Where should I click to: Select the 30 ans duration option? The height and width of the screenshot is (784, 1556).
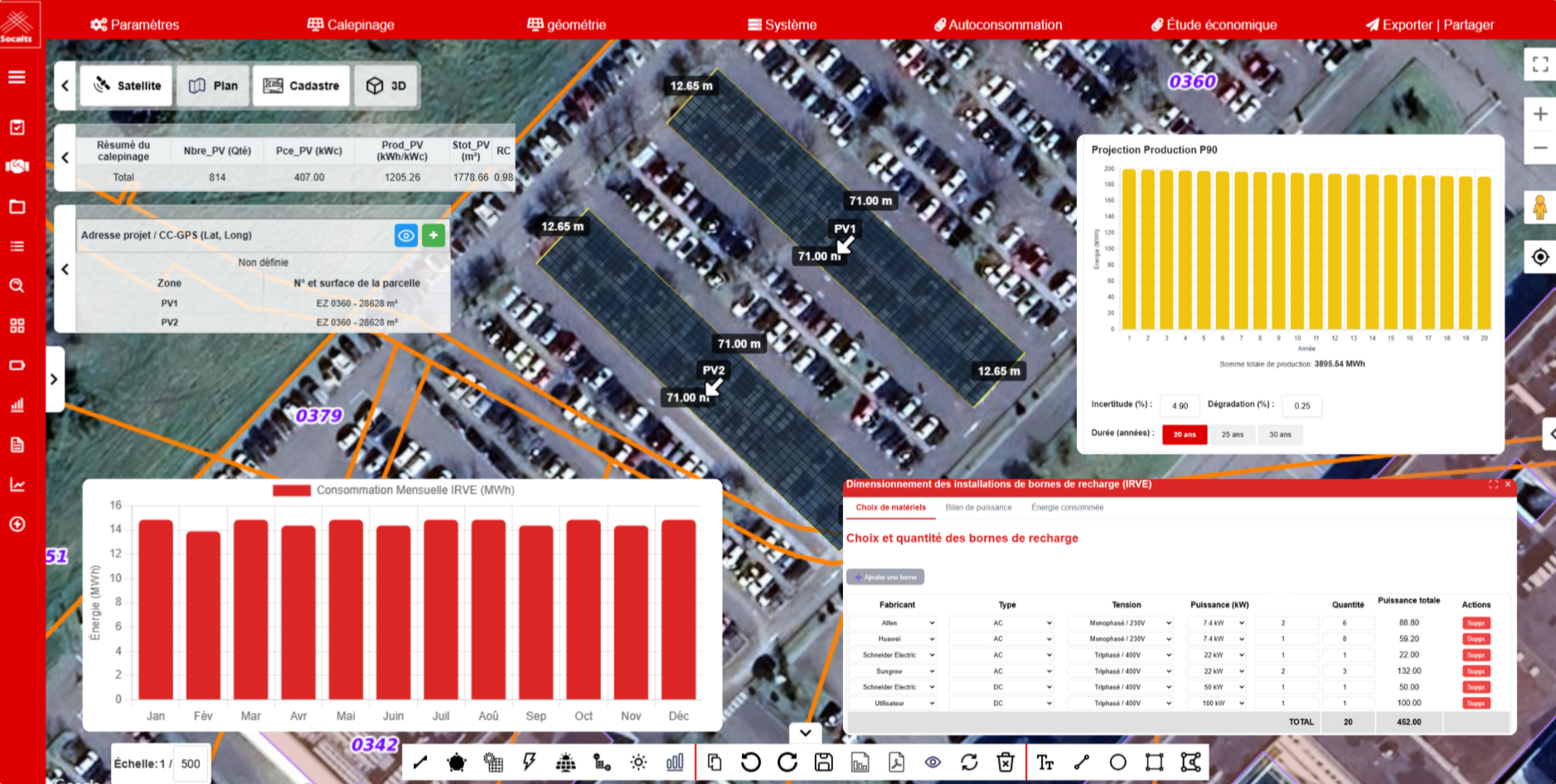click(1281, 434)
